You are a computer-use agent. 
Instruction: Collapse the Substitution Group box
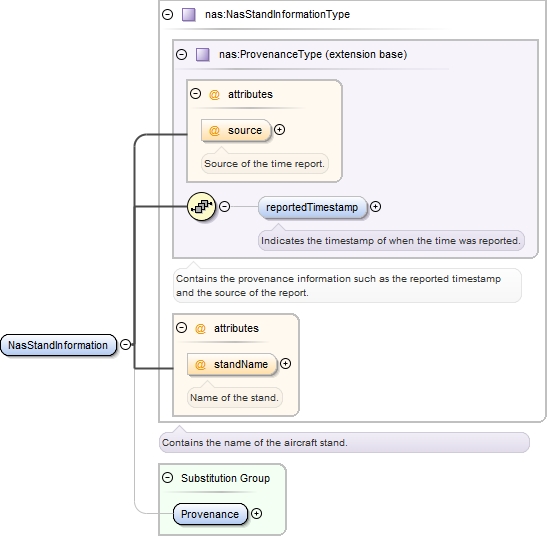pyautogui.click(x=167, y=477)
